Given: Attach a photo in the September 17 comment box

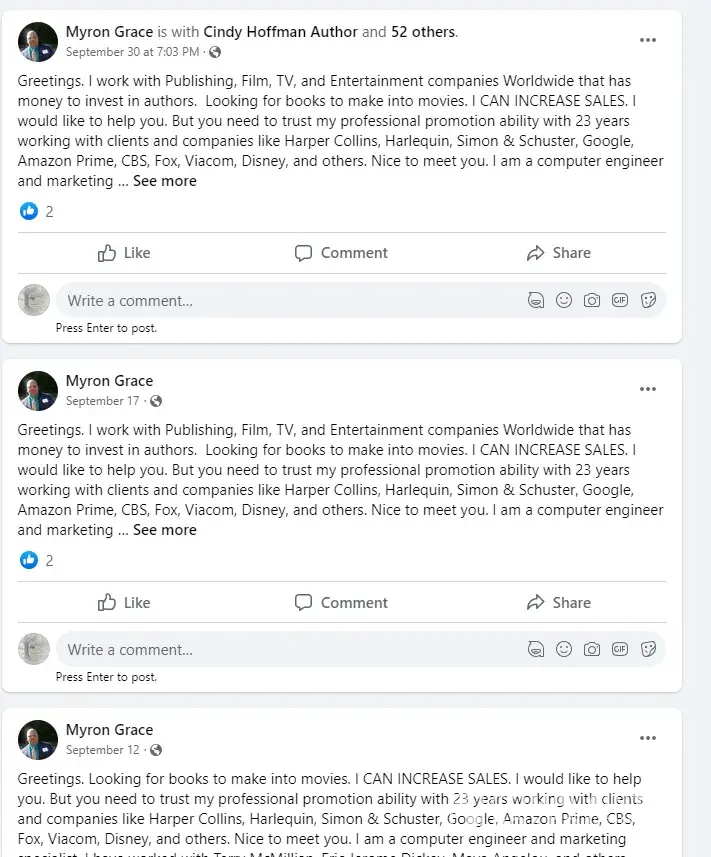Looking at the screenshot, I should tap(592, 650).
